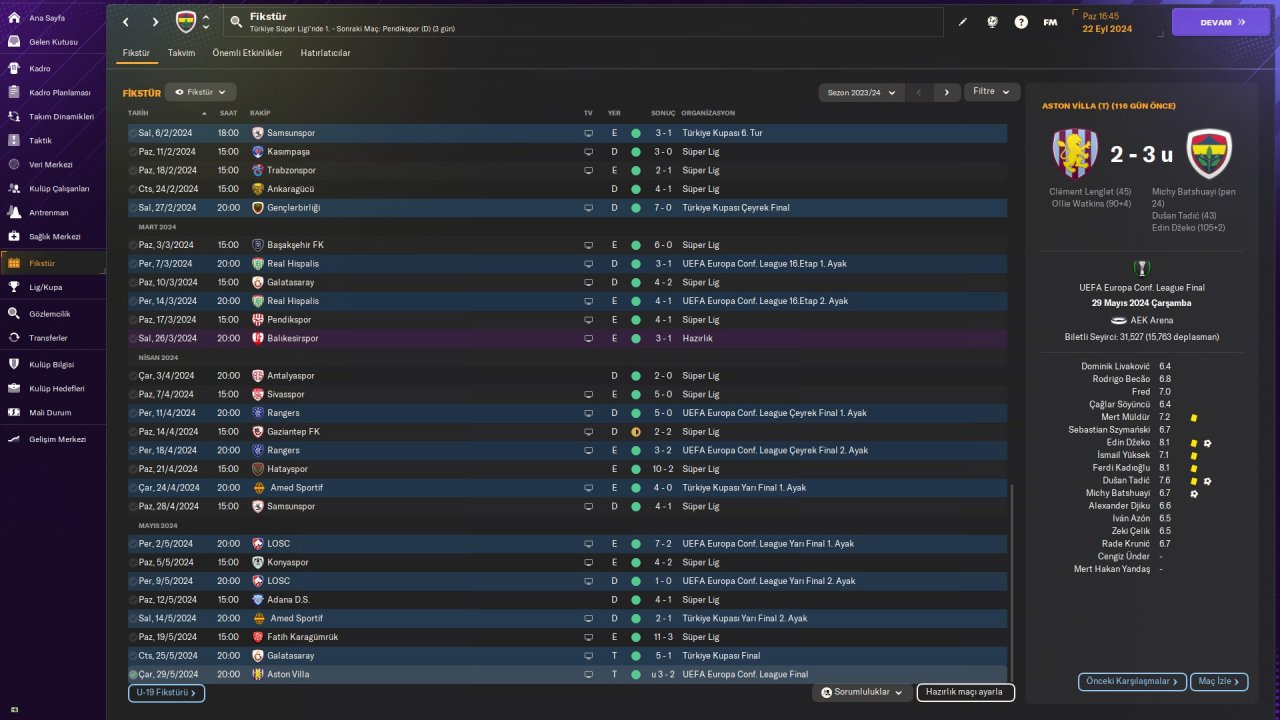Viewport: 1280px width, 720px height.
Task: Go back with the left arrow in top bar
Action: point(125,22)
